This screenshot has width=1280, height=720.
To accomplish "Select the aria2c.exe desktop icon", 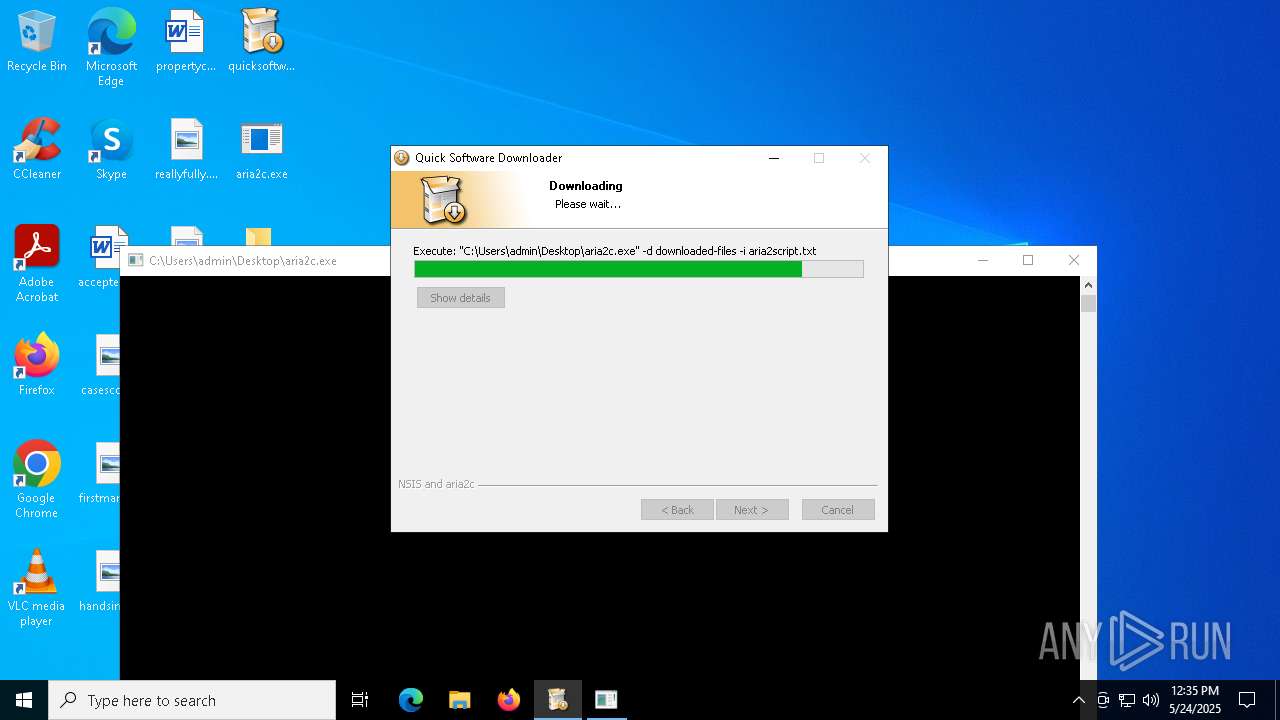I will [x=261, y=149].
